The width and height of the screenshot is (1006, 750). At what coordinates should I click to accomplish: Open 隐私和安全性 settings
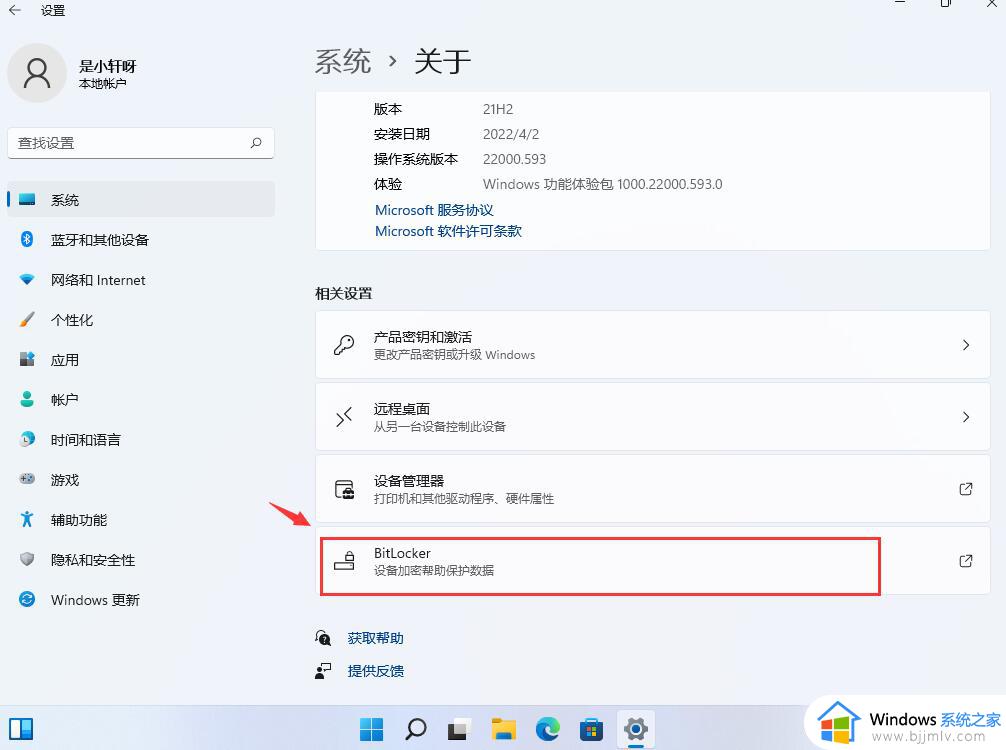(x=141, y=559)
